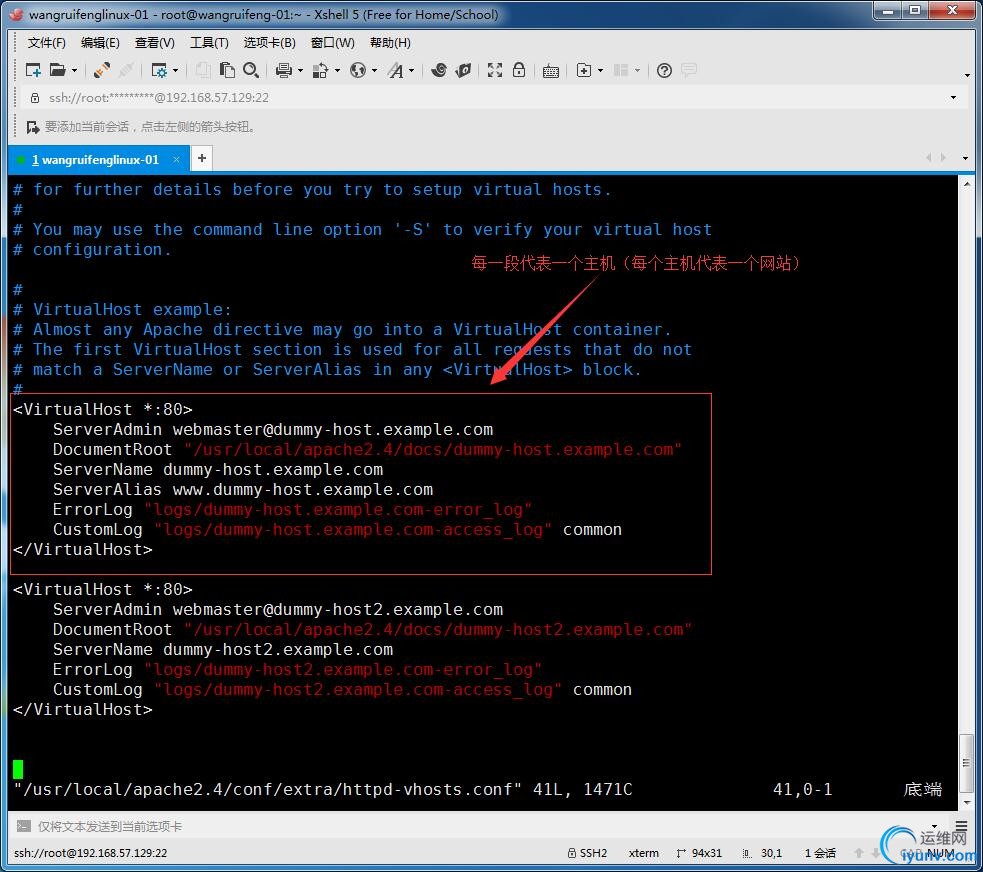Viewport: 983px width, 872px height.
Task: Open the 编辑(E) menu
Action: pyautogui.click(x=100, y=43)
